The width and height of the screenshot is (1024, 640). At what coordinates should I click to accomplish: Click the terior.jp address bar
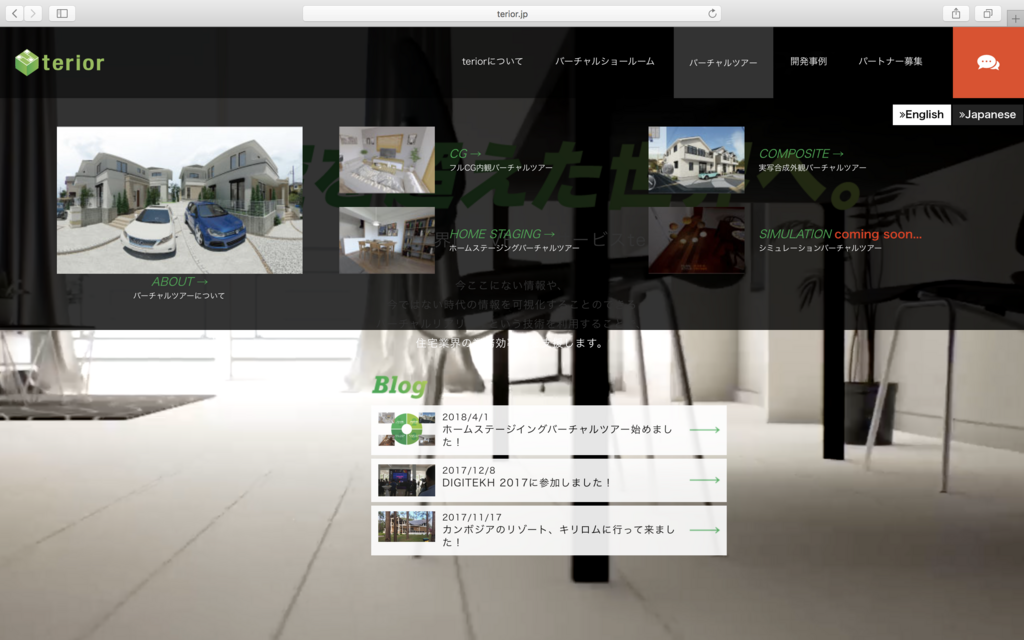click(512, 13)
